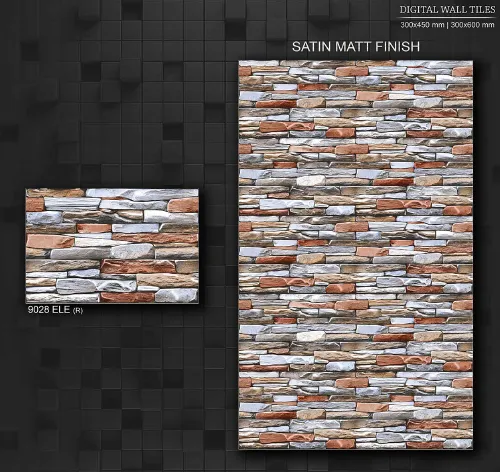Click the SATIN MATT FINISH heading

pos(356,46)
